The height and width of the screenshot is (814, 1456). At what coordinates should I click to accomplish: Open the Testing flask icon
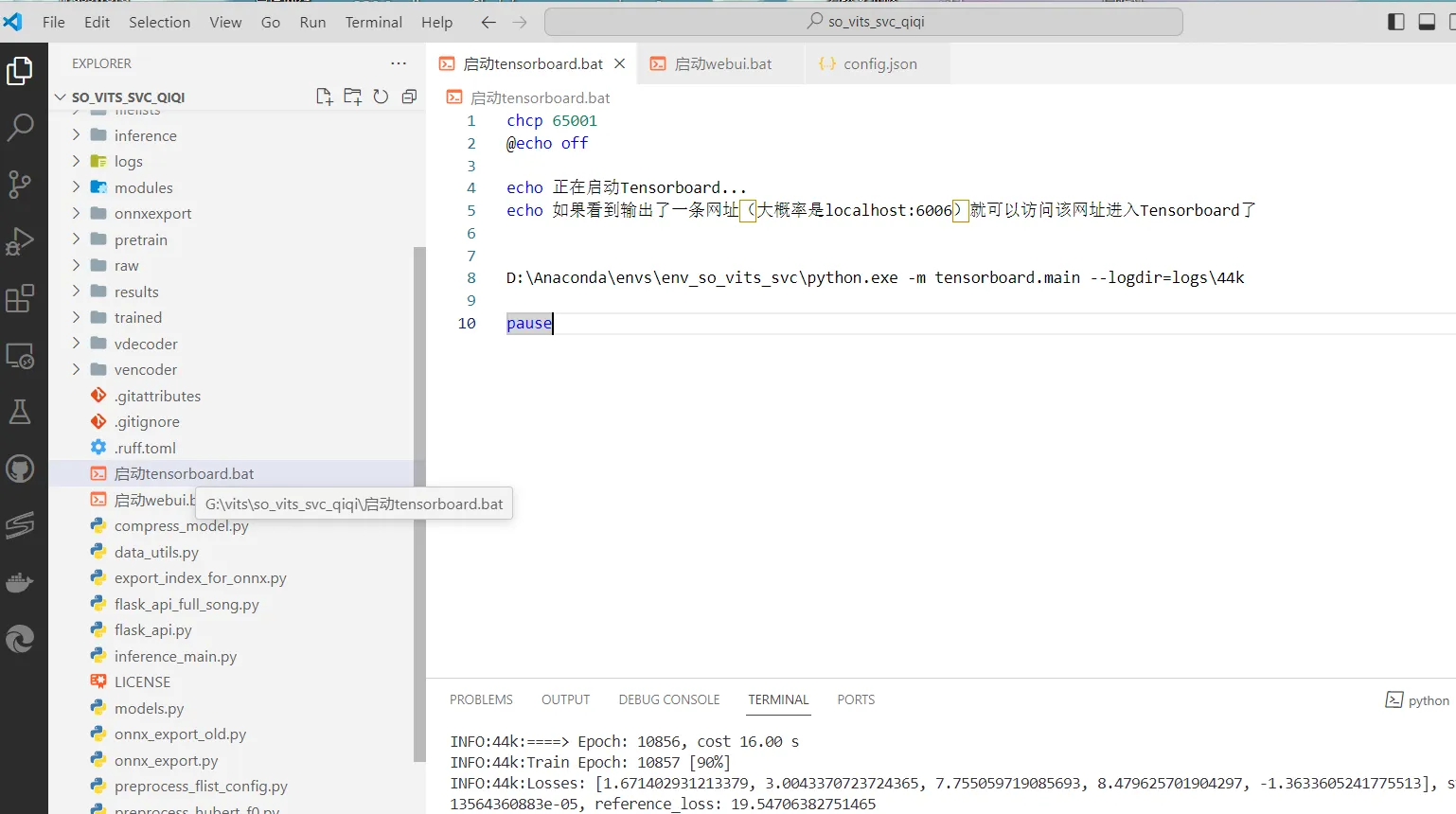pyautogui.click(x=20, y=412)
